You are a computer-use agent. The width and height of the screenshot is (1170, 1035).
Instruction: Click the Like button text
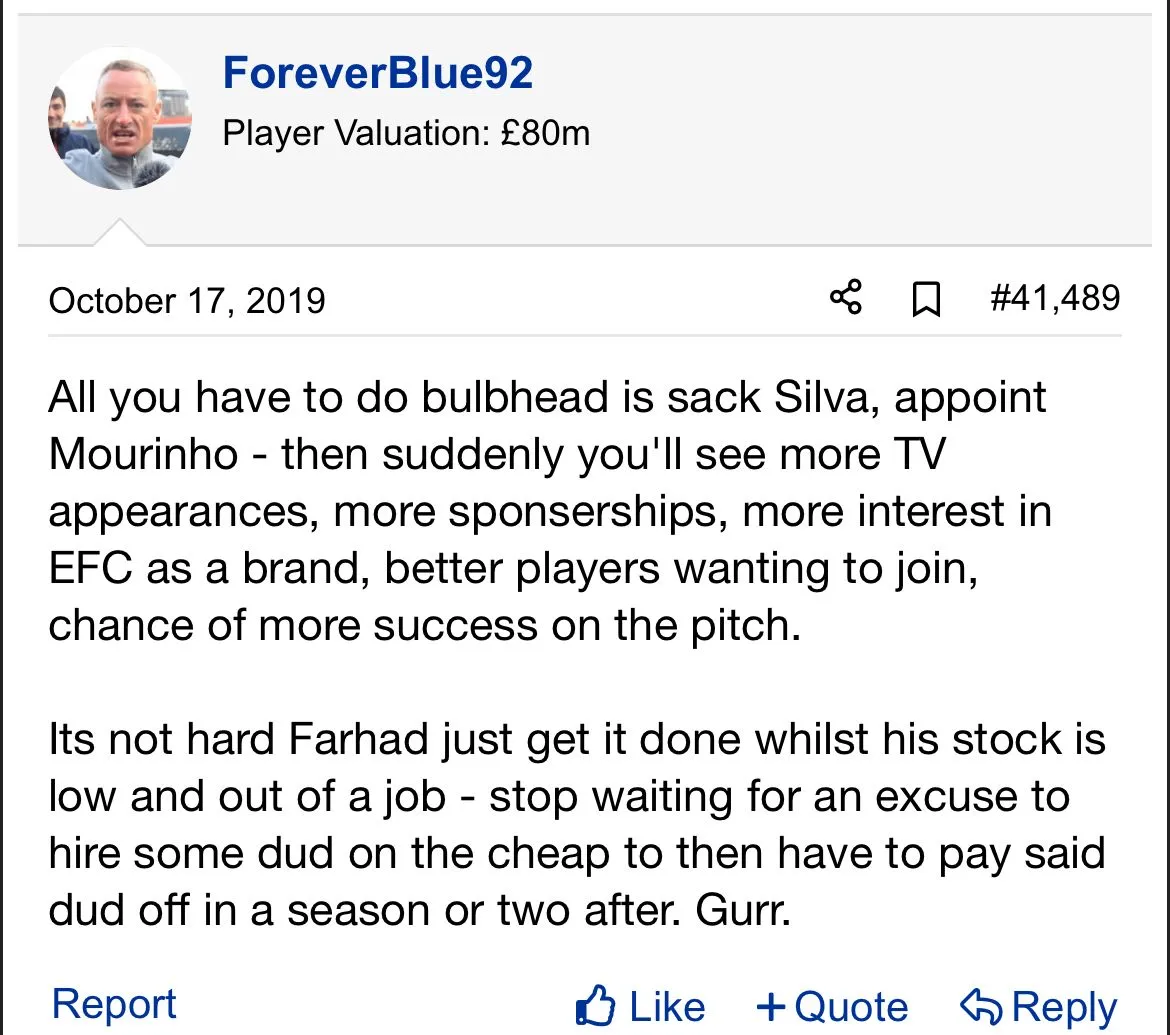[x=667, y=1007]
